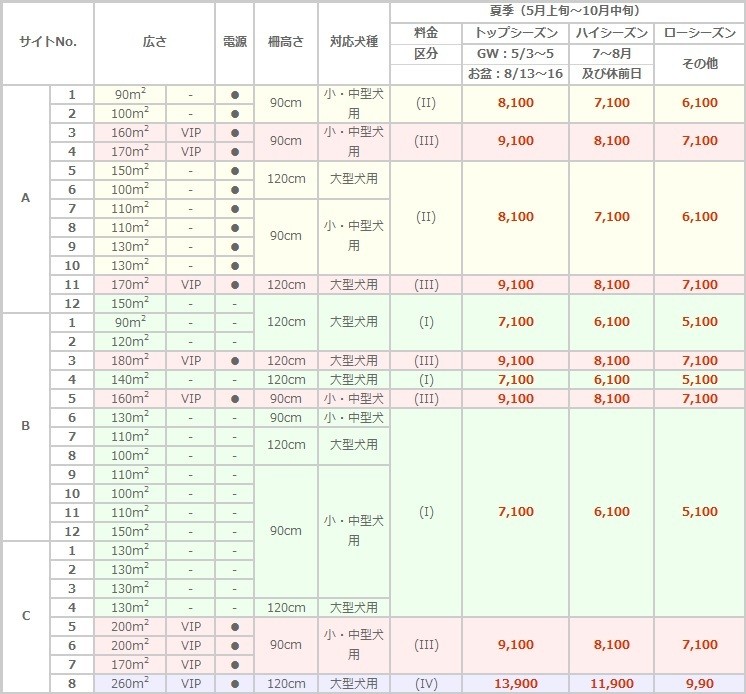Click the 11,900 high season price
746x694 pixels.
click(x=612, y=684)
